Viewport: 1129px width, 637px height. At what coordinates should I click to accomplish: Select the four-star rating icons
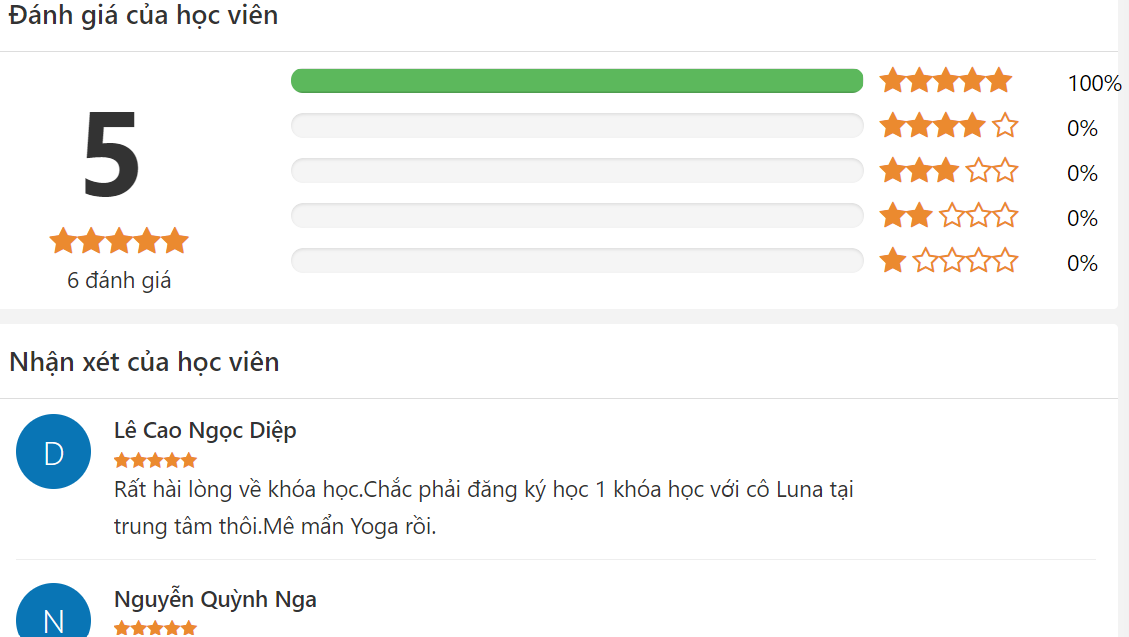tap(946, 125)
